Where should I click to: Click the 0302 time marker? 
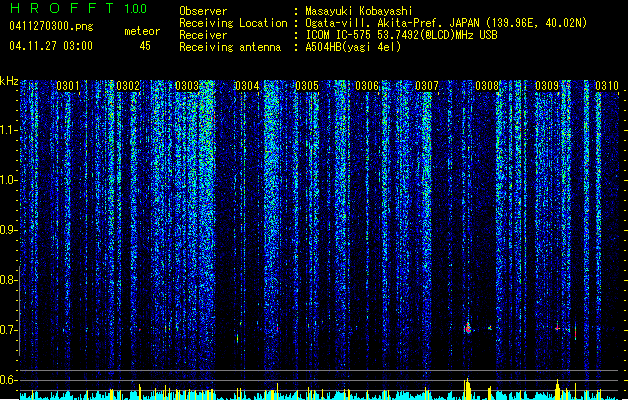128,86
